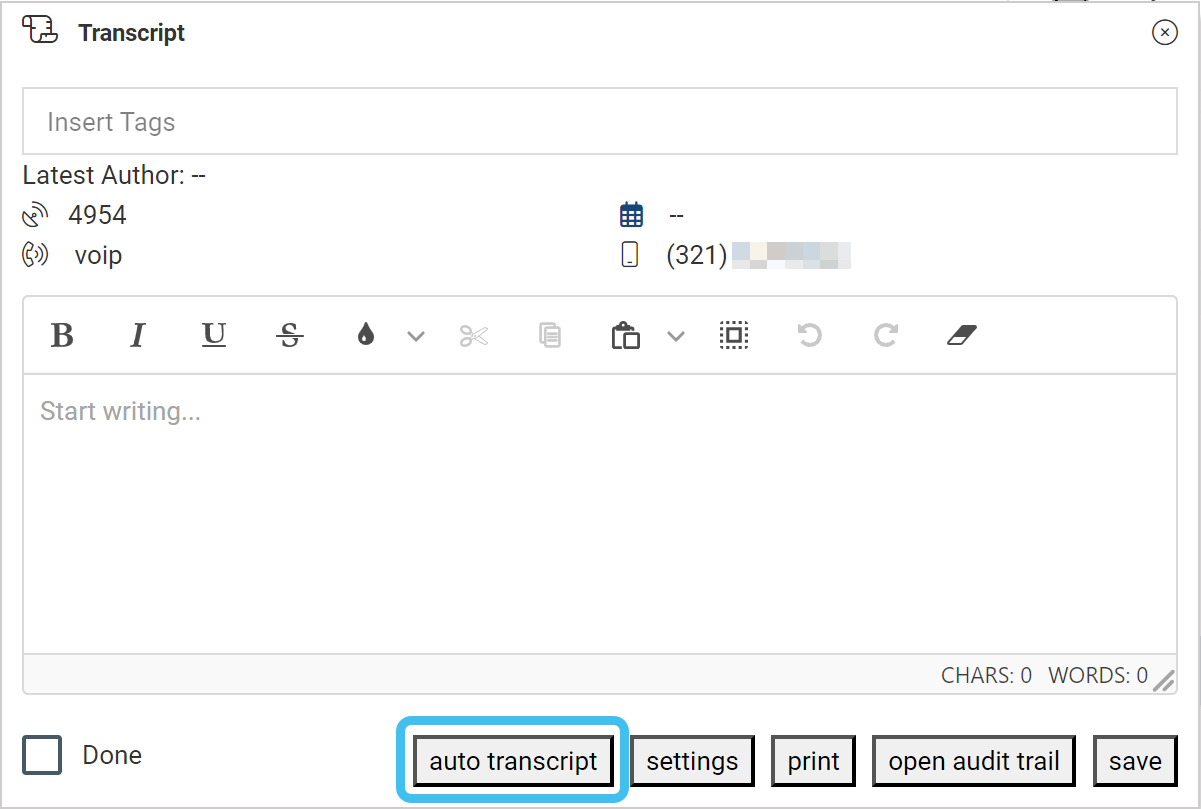Toggle underline text style
The height and width of the screenshot is (809, 1201).
tap(214, 336)
